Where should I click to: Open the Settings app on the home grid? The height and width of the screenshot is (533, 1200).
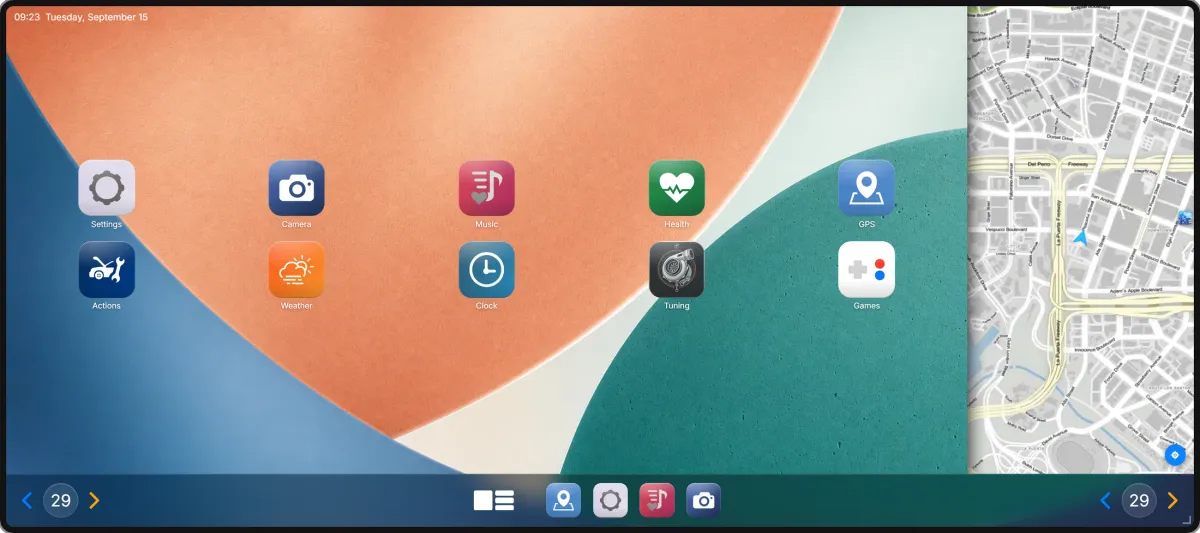click(106, 188)
